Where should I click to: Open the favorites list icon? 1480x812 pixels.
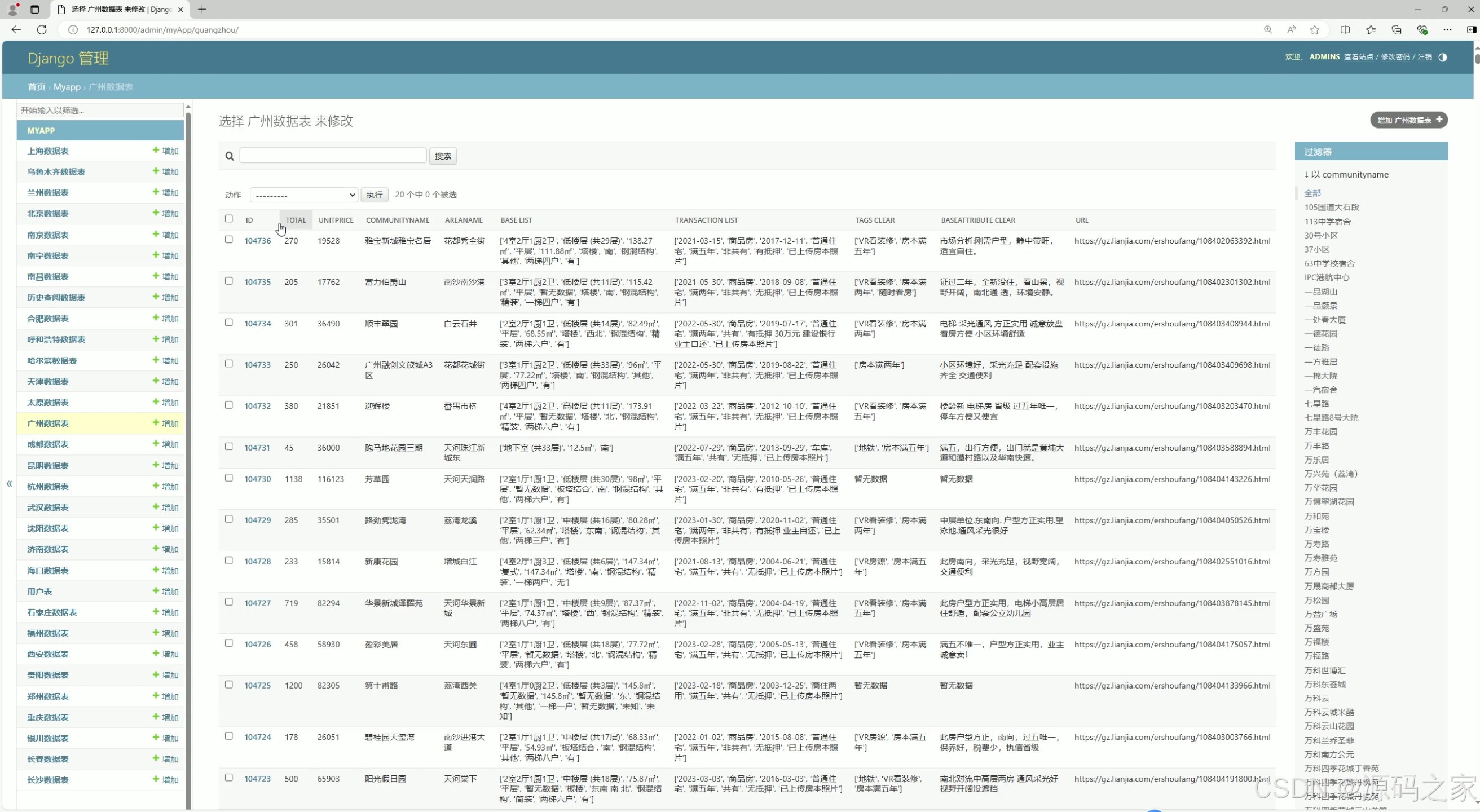click(x=1371, y=30)
